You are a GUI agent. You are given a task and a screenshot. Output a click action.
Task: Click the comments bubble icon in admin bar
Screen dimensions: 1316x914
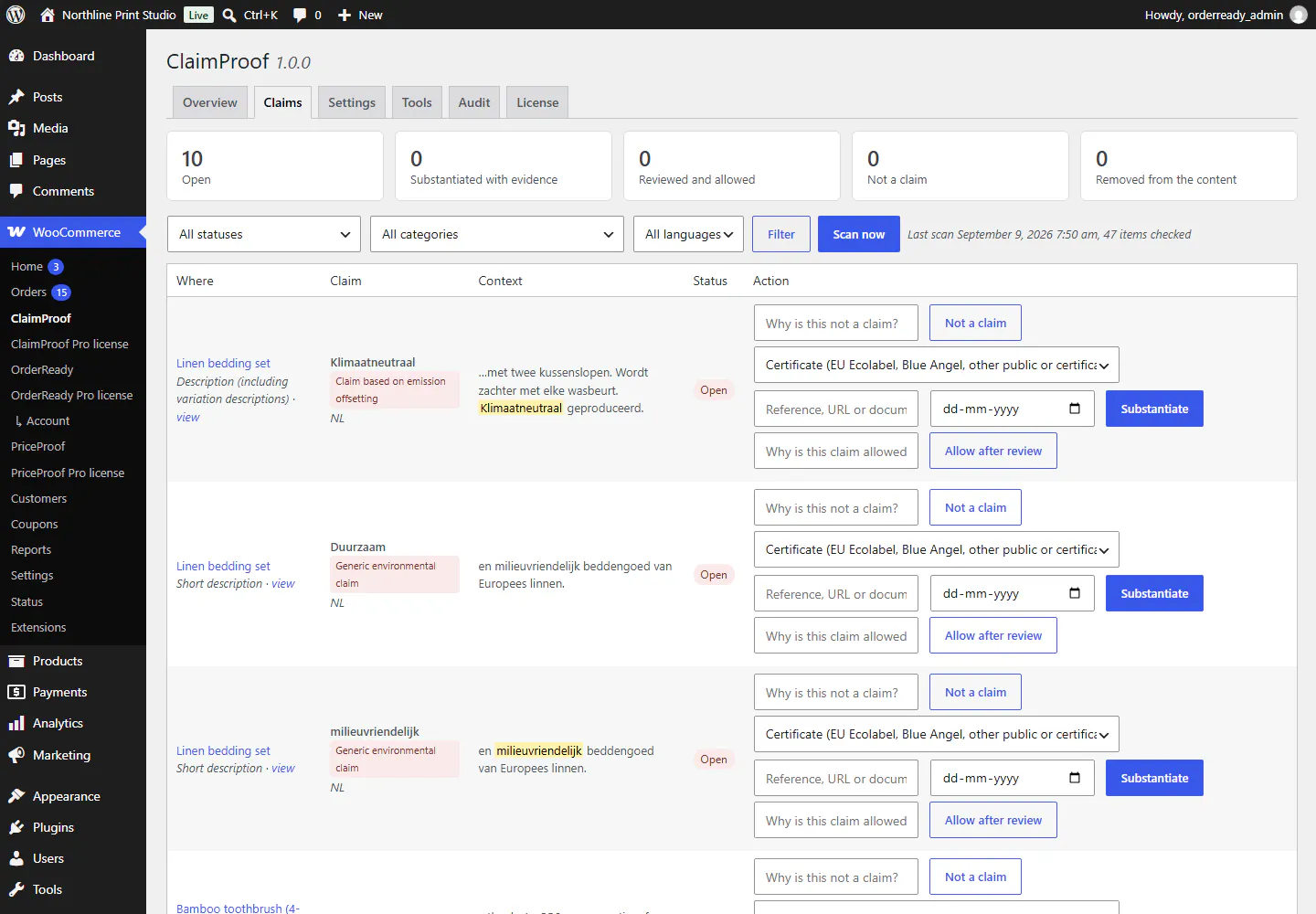(x=300, y=15)
